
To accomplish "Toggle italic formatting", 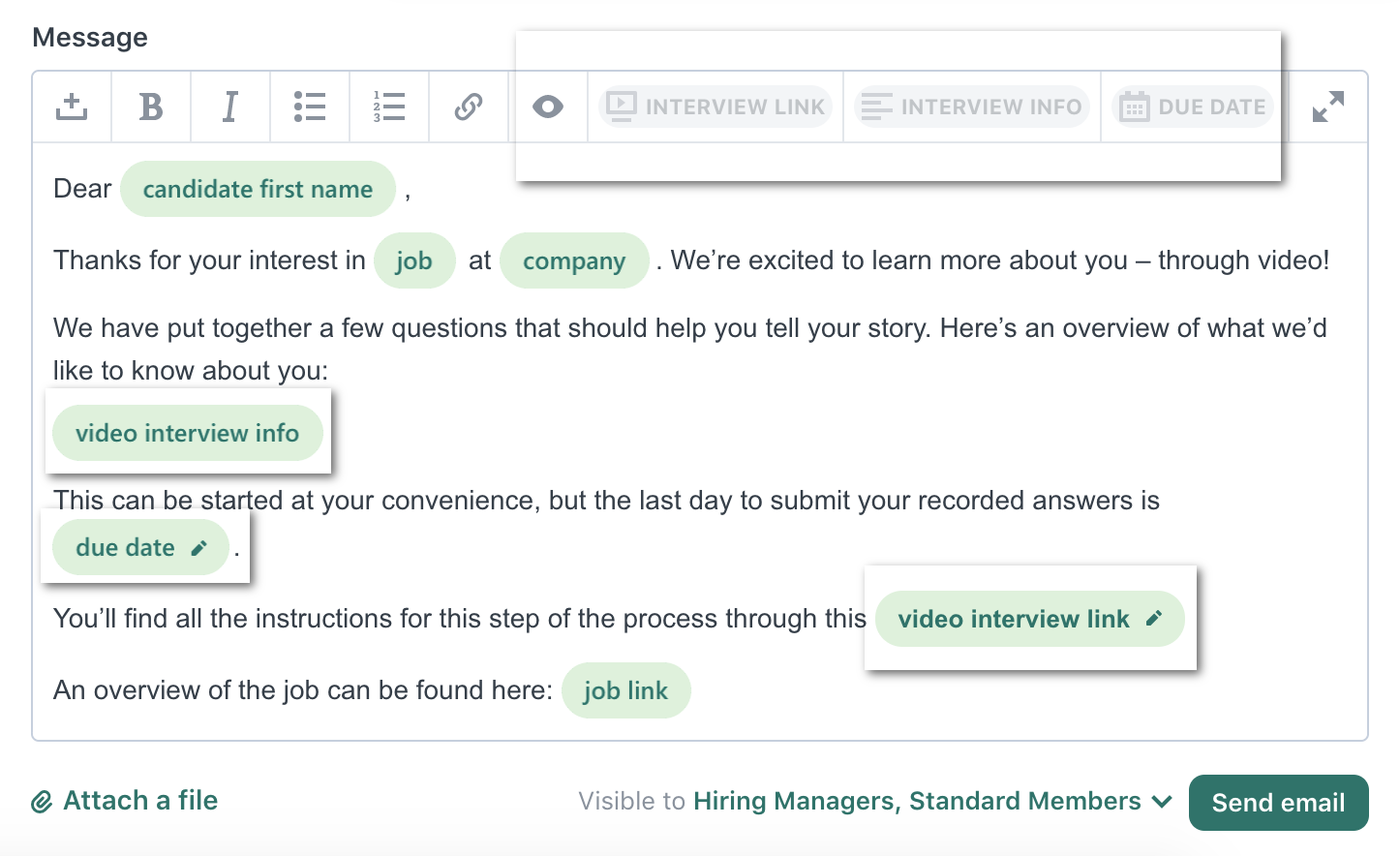I will (230, 107).
